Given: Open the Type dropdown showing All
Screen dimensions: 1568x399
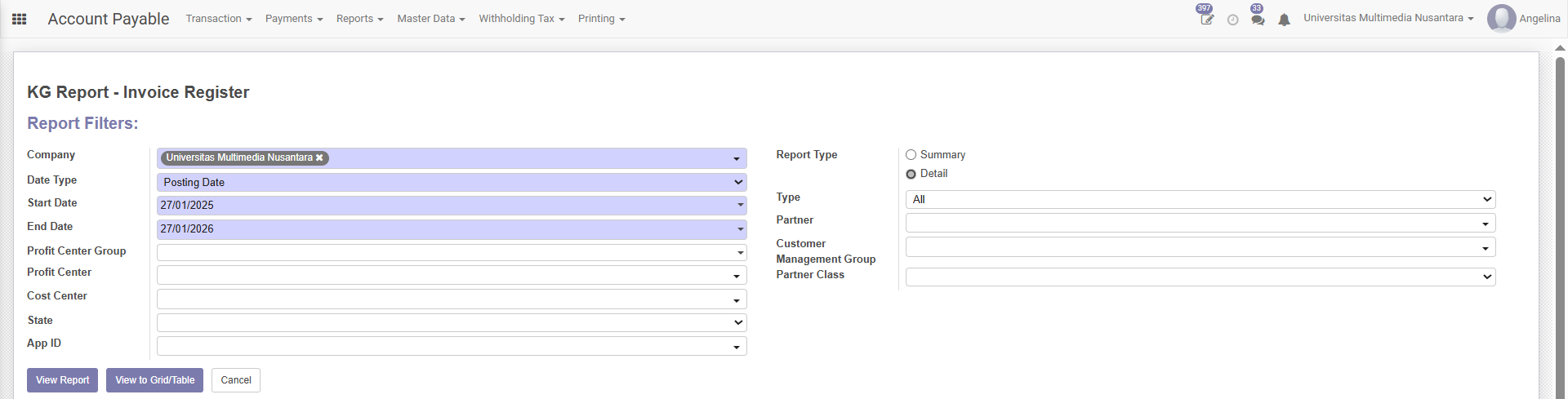Looking at the screenshot, I should [x=1200, y=199].
